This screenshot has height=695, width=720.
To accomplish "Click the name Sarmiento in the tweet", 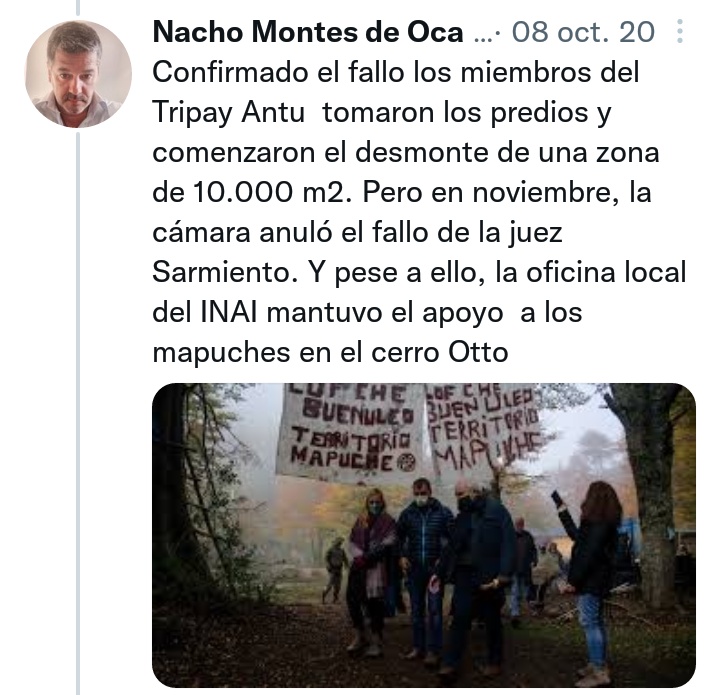I will [x=222, y=272].
